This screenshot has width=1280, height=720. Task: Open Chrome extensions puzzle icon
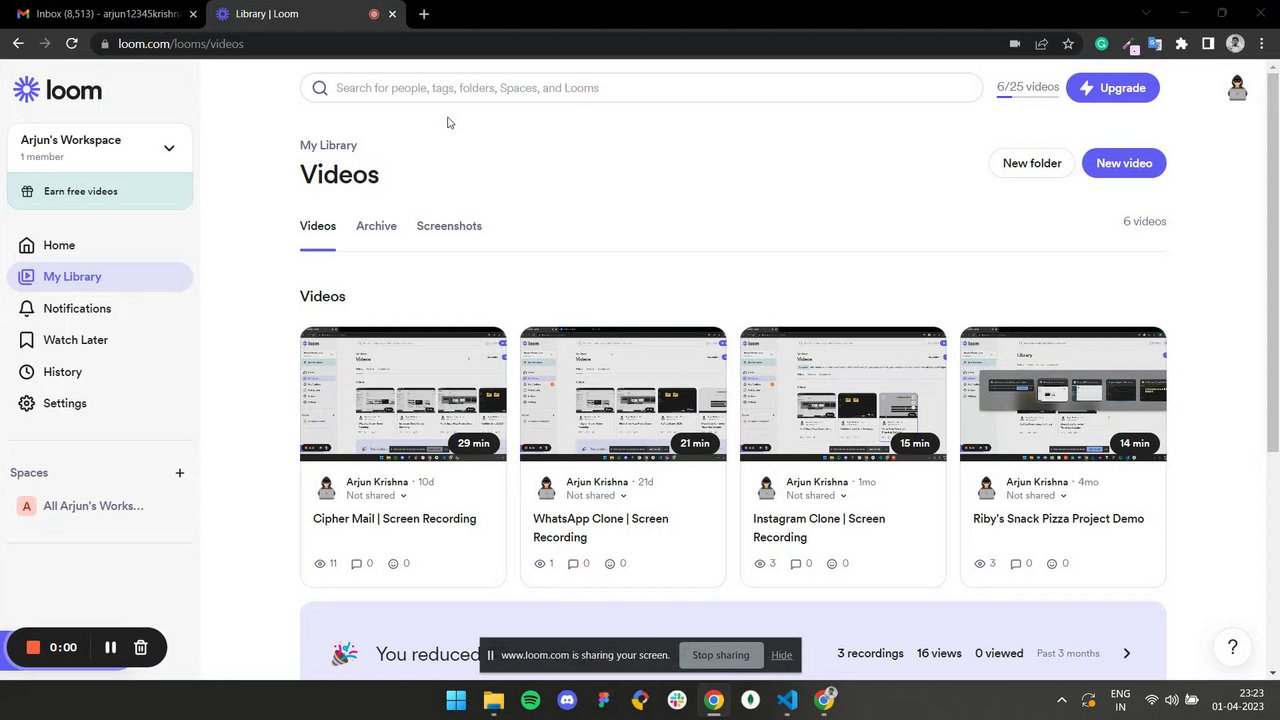pyautogui.click(x=1181, y=44)
